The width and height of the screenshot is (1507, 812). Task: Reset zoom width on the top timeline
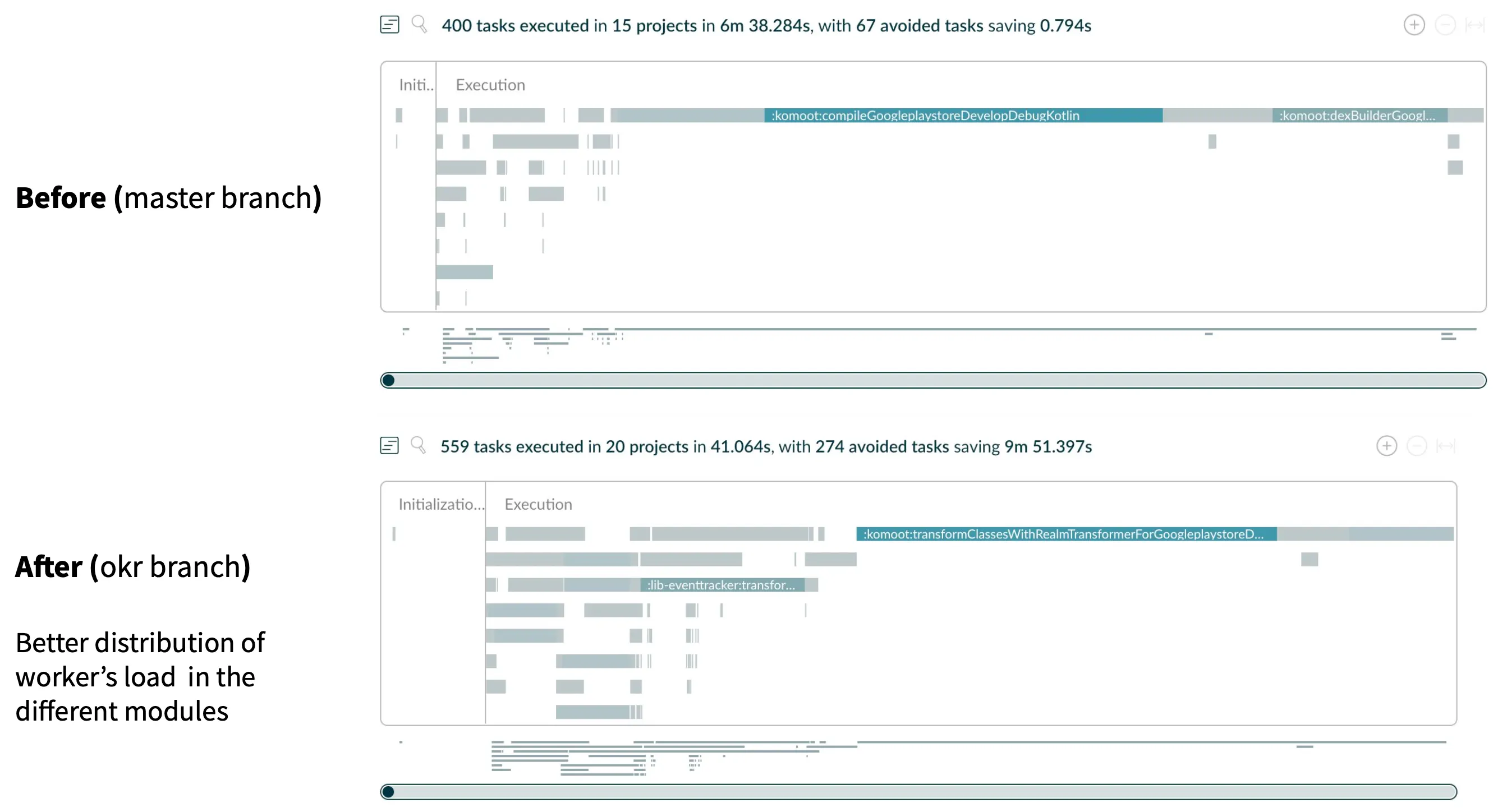point(1474,25)
